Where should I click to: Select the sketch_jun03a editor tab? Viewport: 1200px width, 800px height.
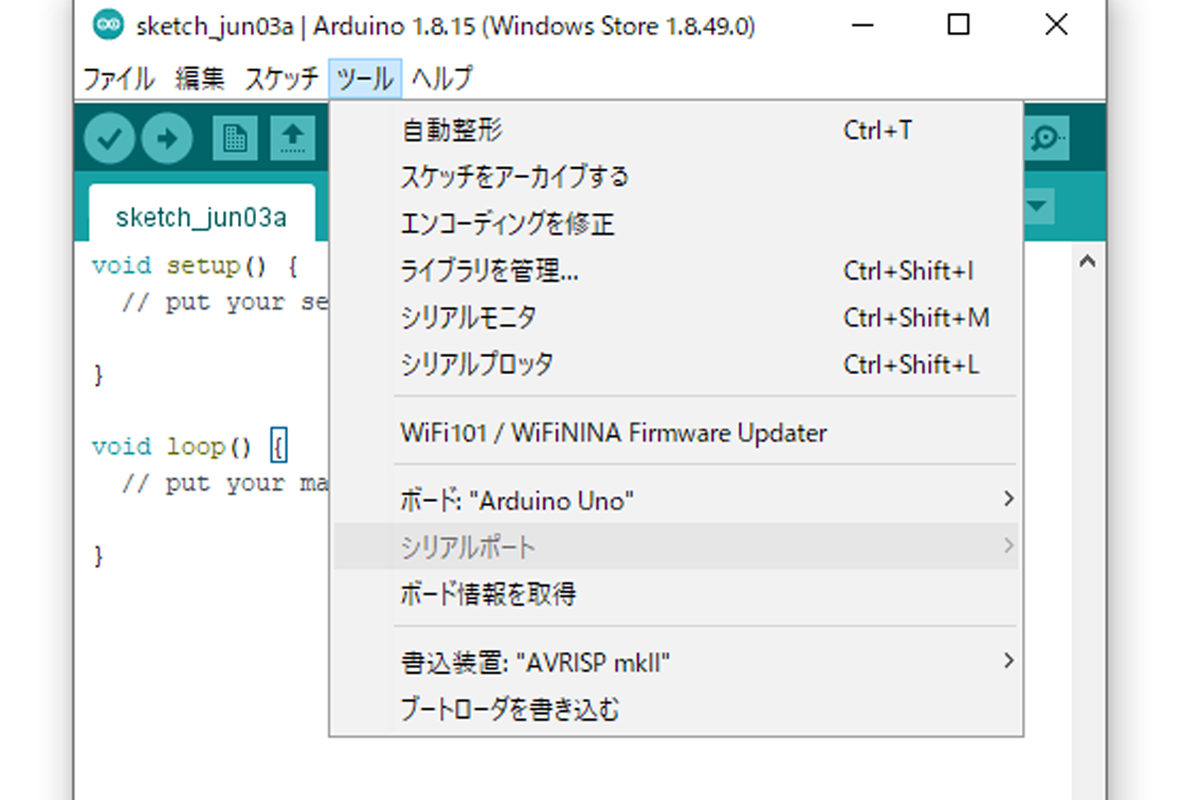201,217
